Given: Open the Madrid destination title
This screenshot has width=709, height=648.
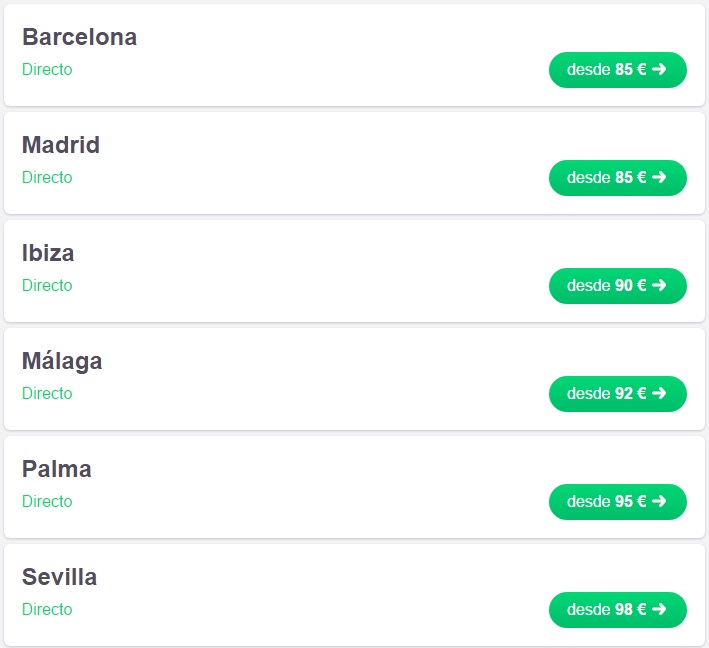Looking at the screenshot, I should coord(61,145).
